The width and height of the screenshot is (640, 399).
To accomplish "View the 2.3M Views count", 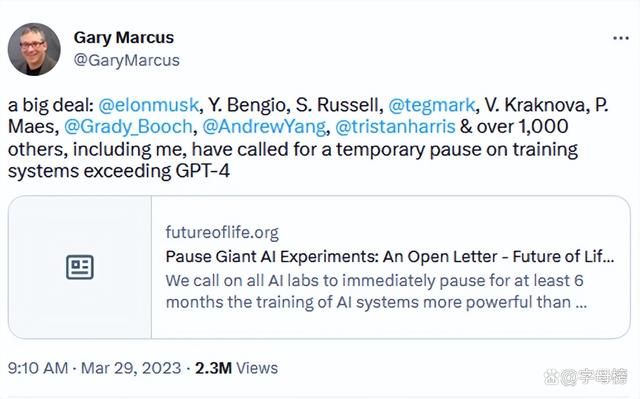I will pyautogui.click(x=236, y=368).
